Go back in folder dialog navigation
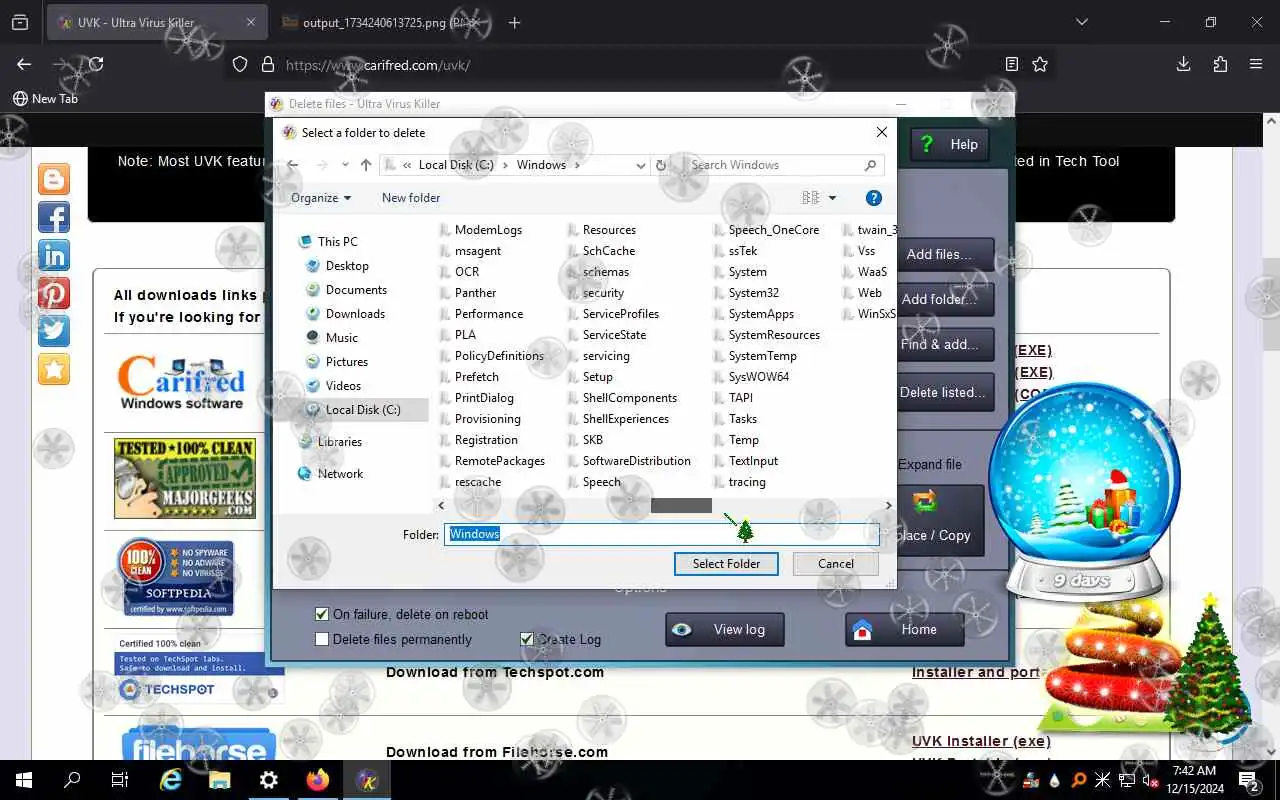Screen dimensions: 1280x800 (x=292, y=165)
